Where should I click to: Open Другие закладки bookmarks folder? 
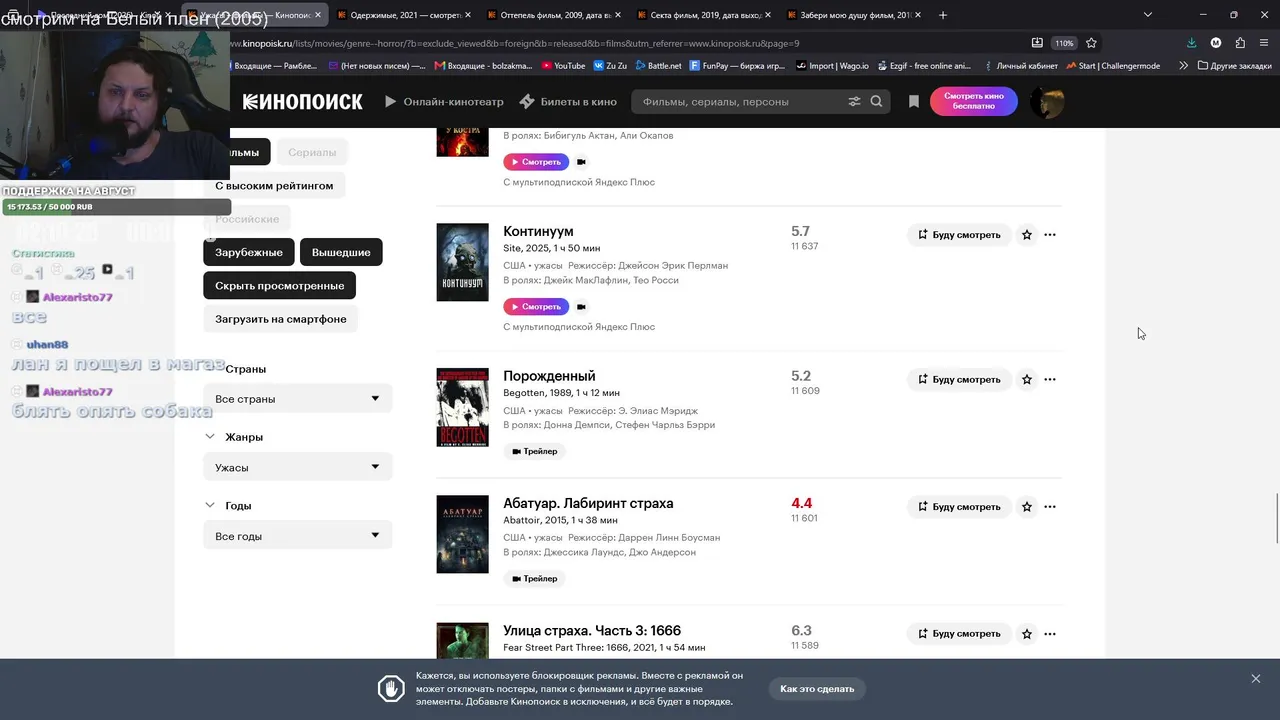coord(1234,66)
